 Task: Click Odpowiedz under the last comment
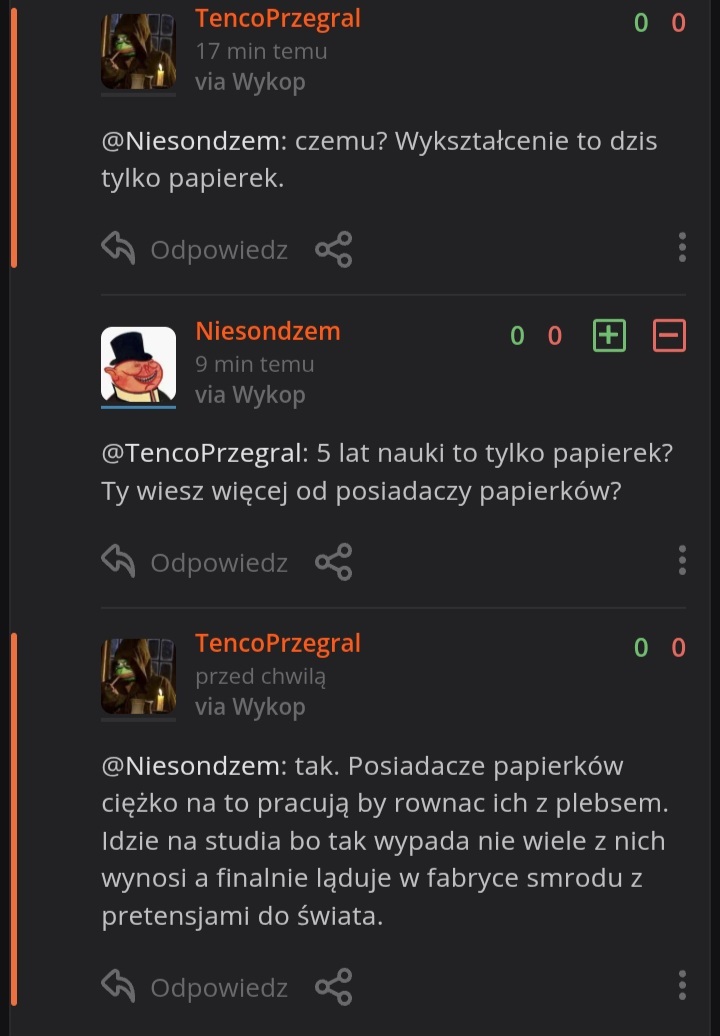[x=219, y=989]
